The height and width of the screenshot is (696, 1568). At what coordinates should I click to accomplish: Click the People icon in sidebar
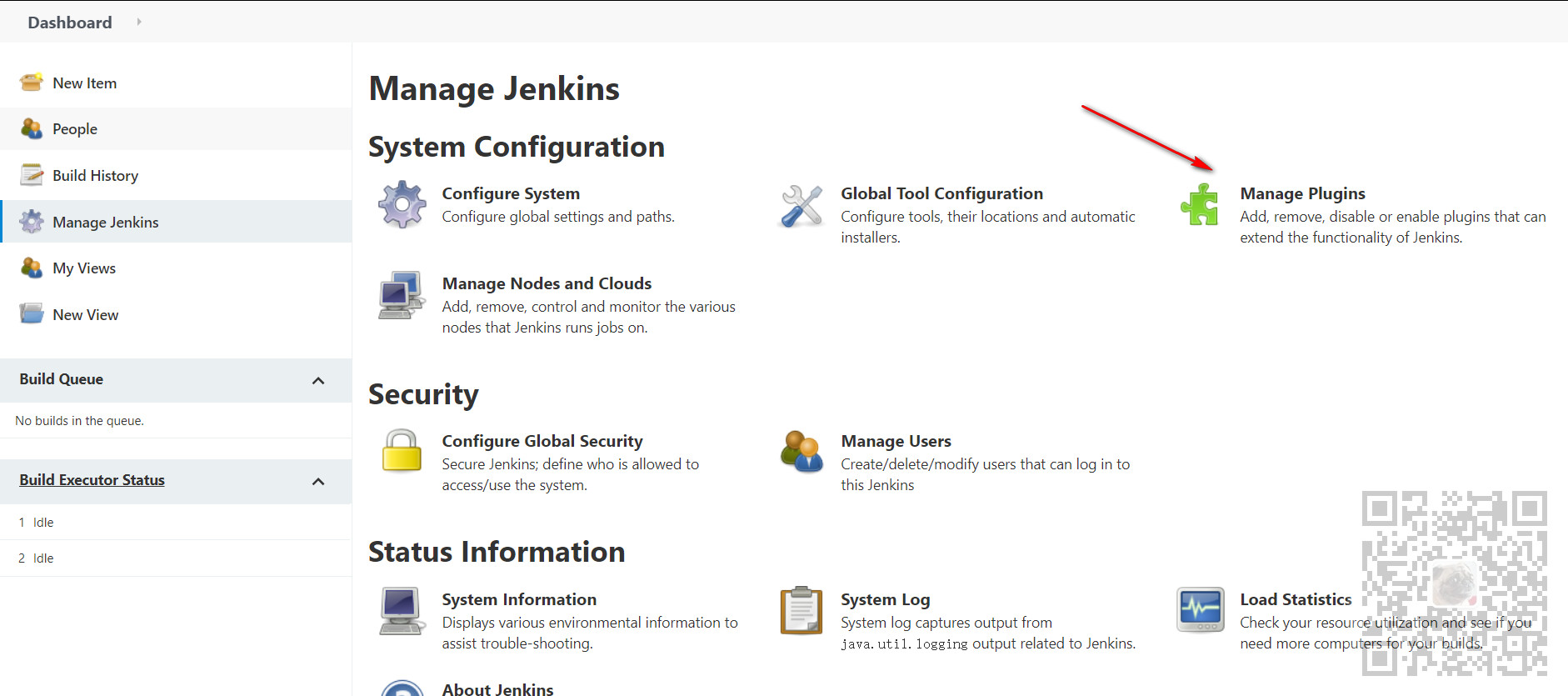point(32,128)
